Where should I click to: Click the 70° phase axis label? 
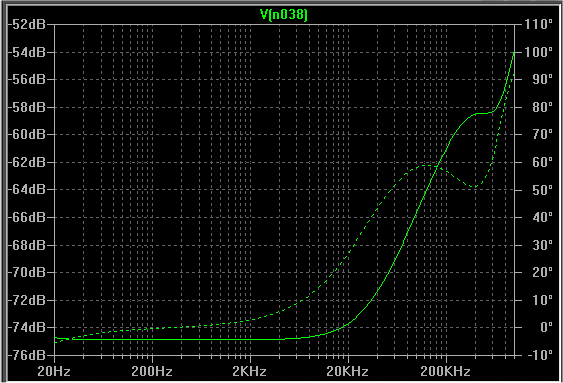tap(542, 135)
